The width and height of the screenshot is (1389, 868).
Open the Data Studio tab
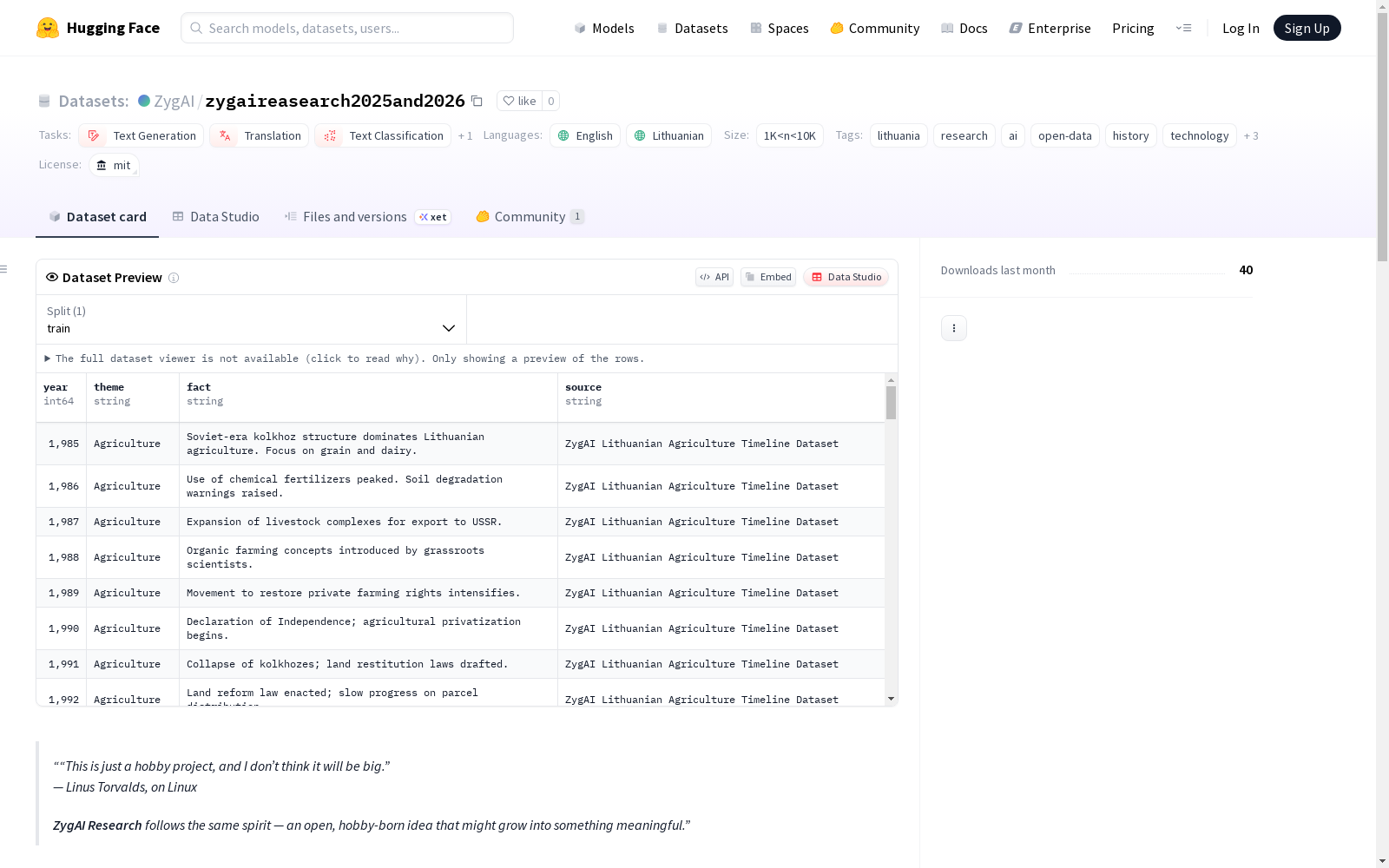click(x=215, y=217)
